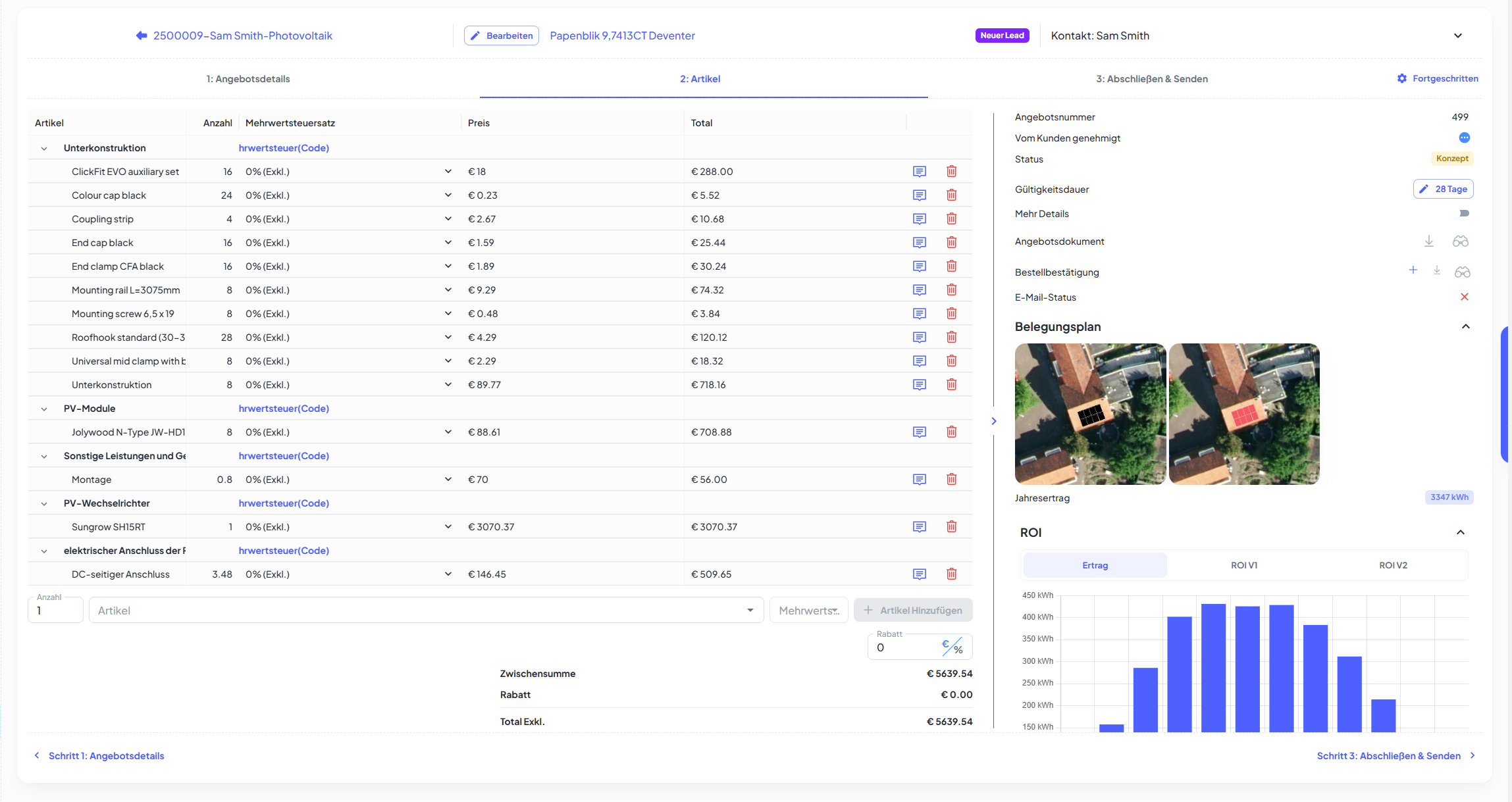Collapse the right side panel arrow

pos(994,421)
